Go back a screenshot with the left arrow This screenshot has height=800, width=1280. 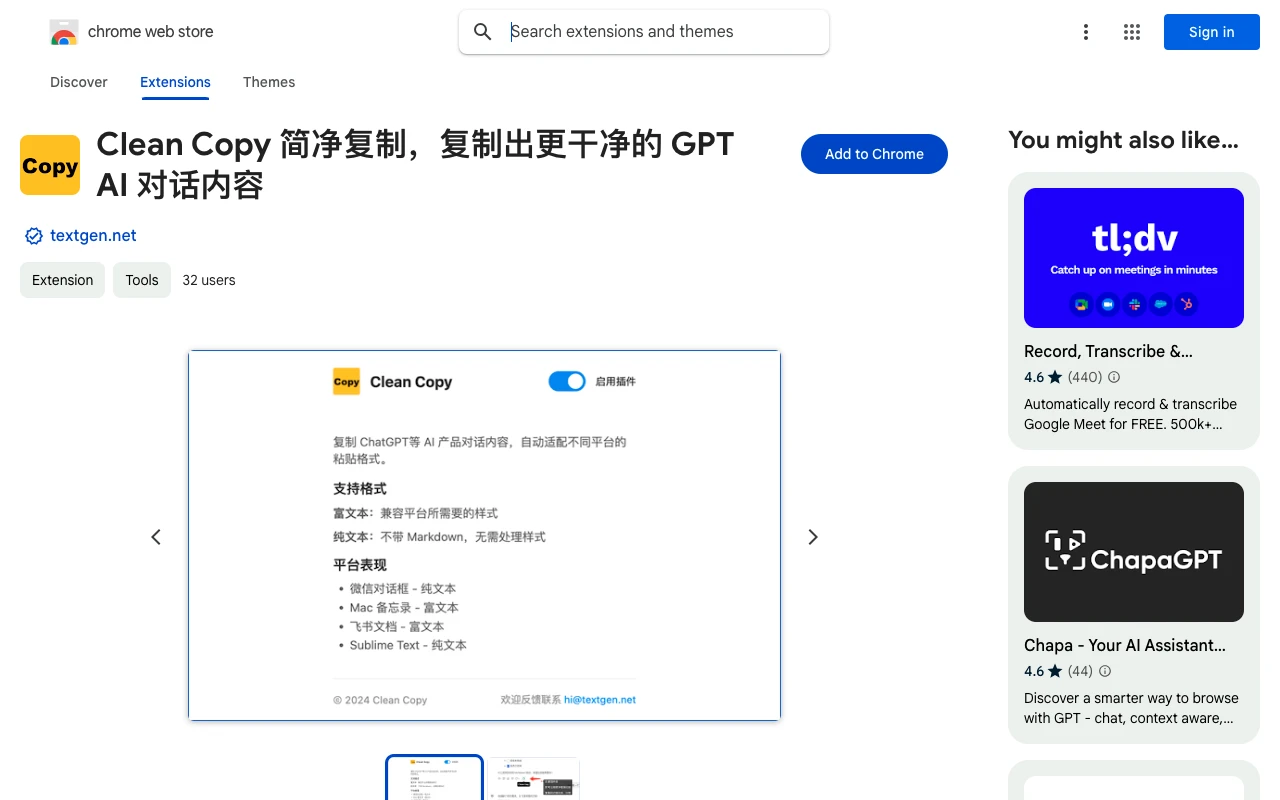[x=156, y=537]
